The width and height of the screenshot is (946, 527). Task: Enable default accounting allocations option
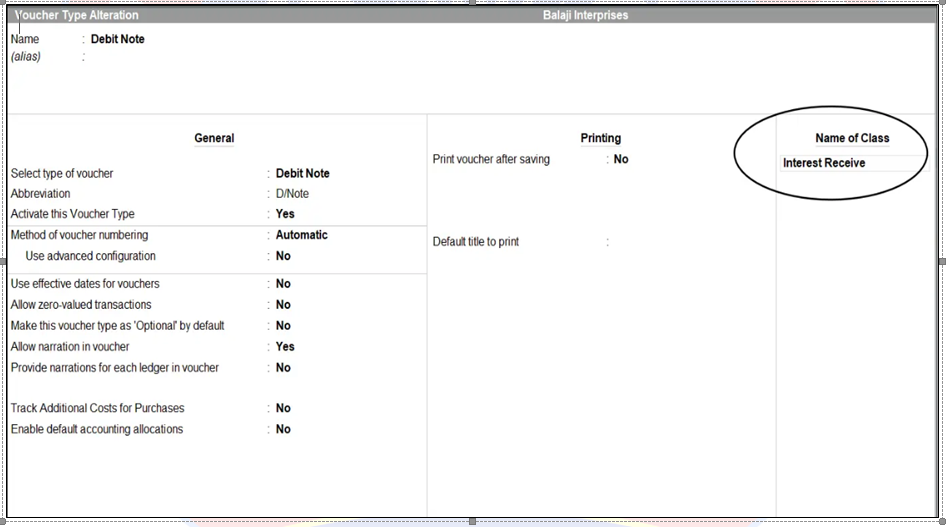coord(283,429)
